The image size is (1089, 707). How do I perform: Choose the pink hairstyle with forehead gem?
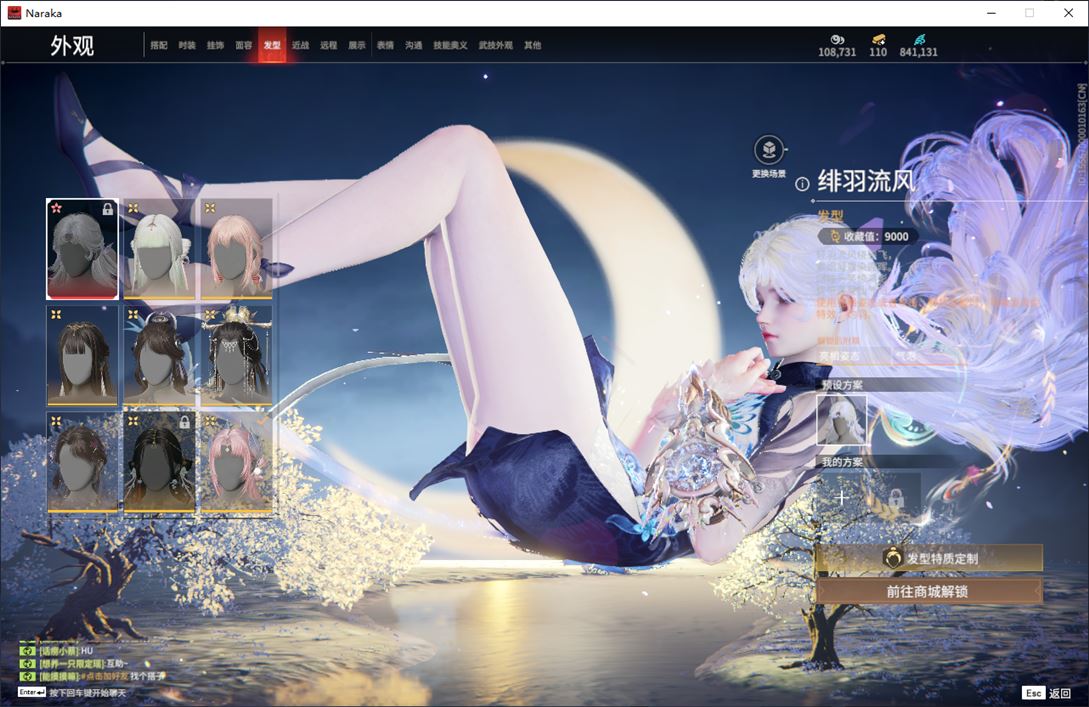[x=236, y=462]
